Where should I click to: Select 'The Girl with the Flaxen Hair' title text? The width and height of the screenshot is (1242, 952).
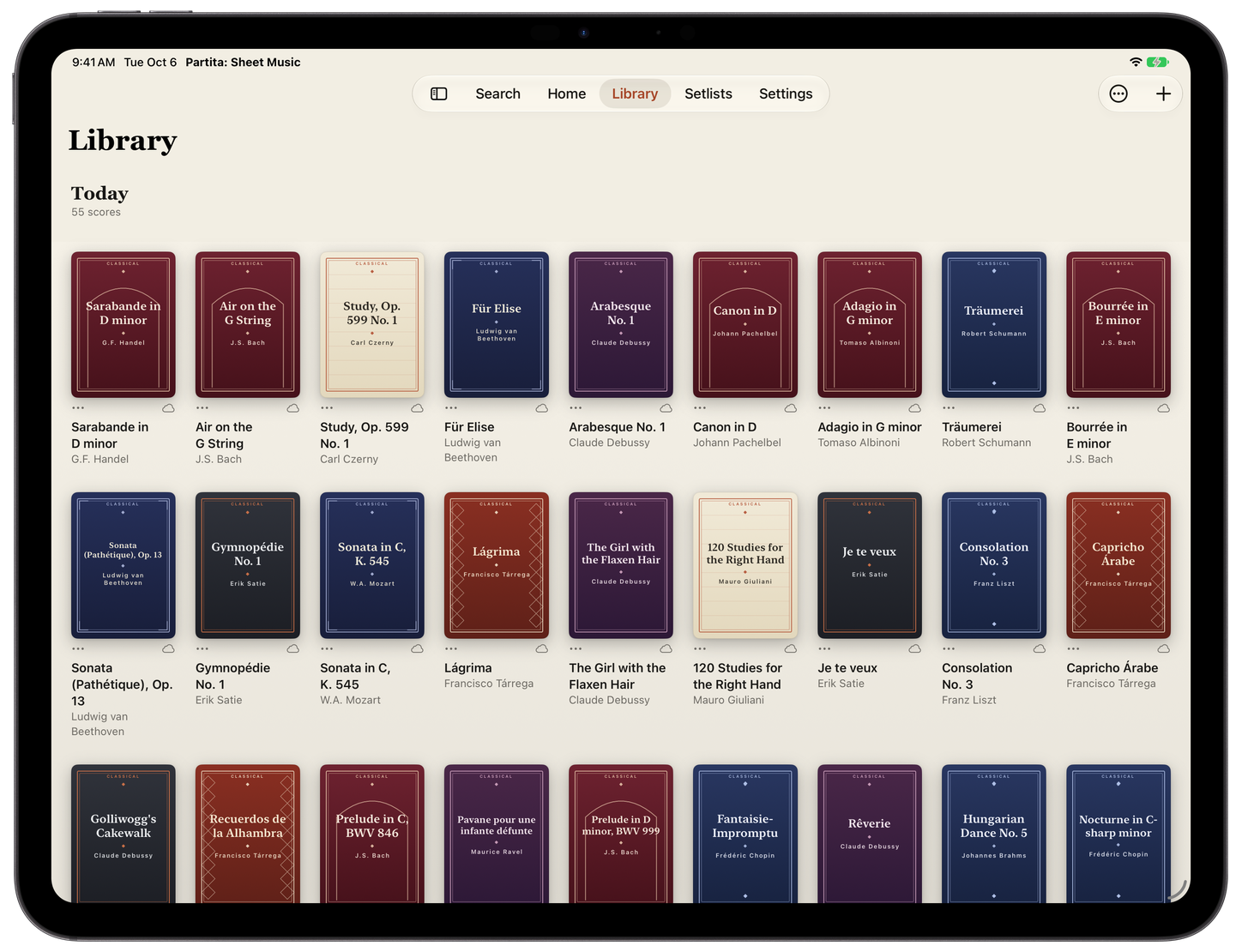(618, 676)
